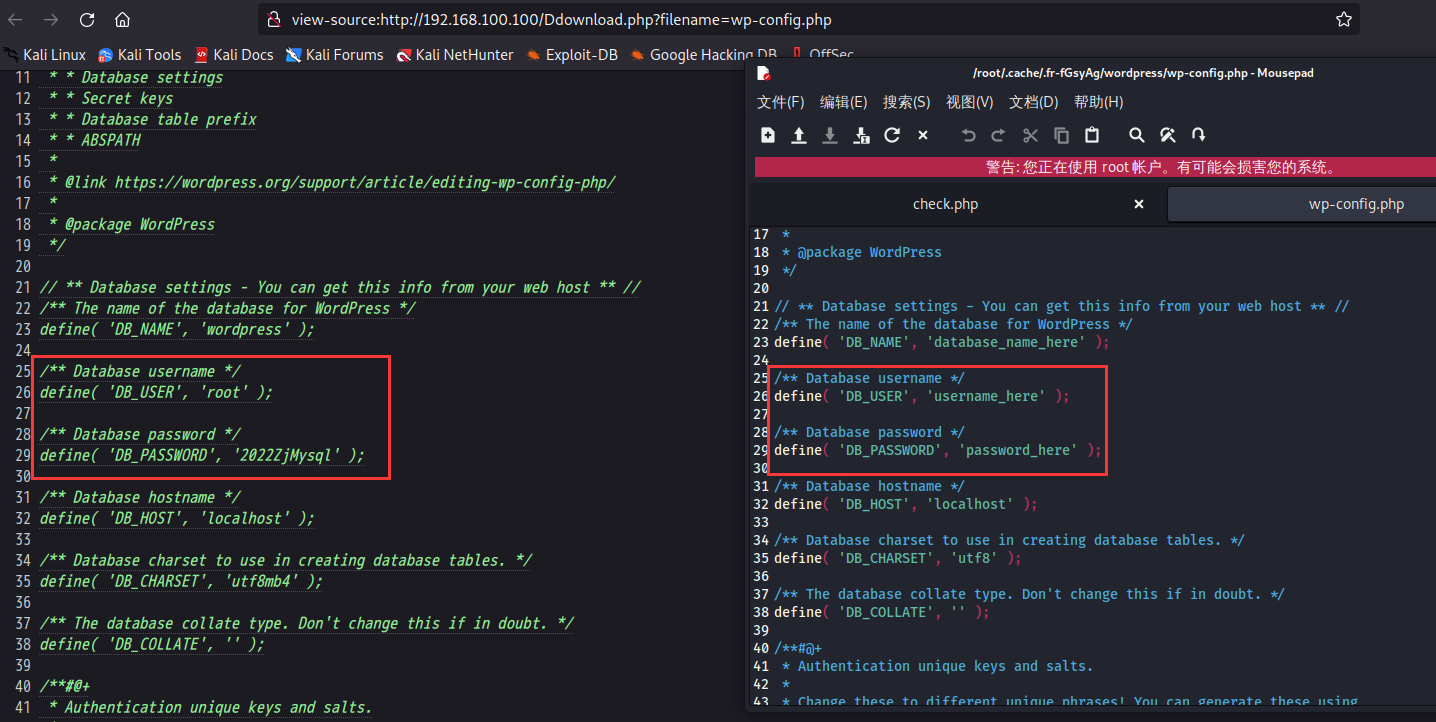Copy selection using Mousepad copy icon
Image resolution: width=1436 pixels, height=722 pixels.
tap(1062, 135)
